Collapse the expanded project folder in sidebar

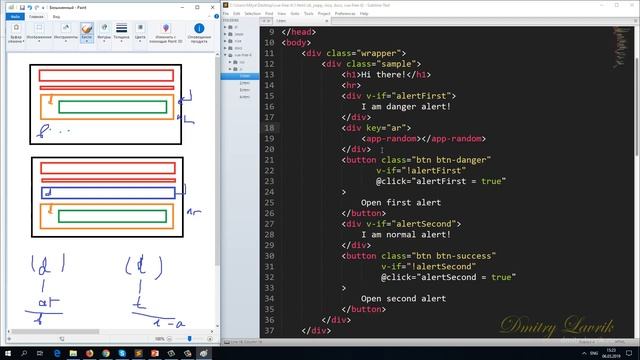click(x=225, y=55)
